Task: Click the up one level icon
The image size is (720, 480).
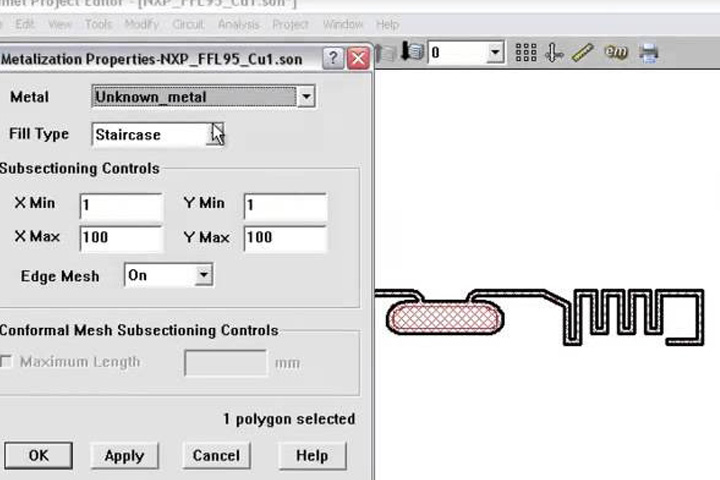Action: pyautogui.click(x=386, y=53)
